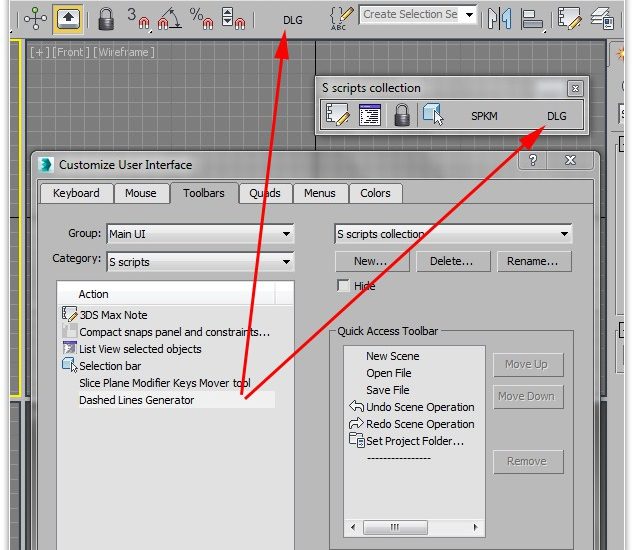
Task: Toggle the Percent Snap tool
Action: click(x=203, y=17)
